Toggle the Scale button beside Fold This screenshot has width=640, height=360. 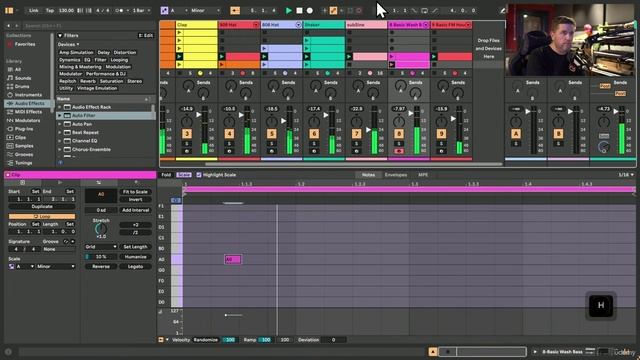coord(184,175)
